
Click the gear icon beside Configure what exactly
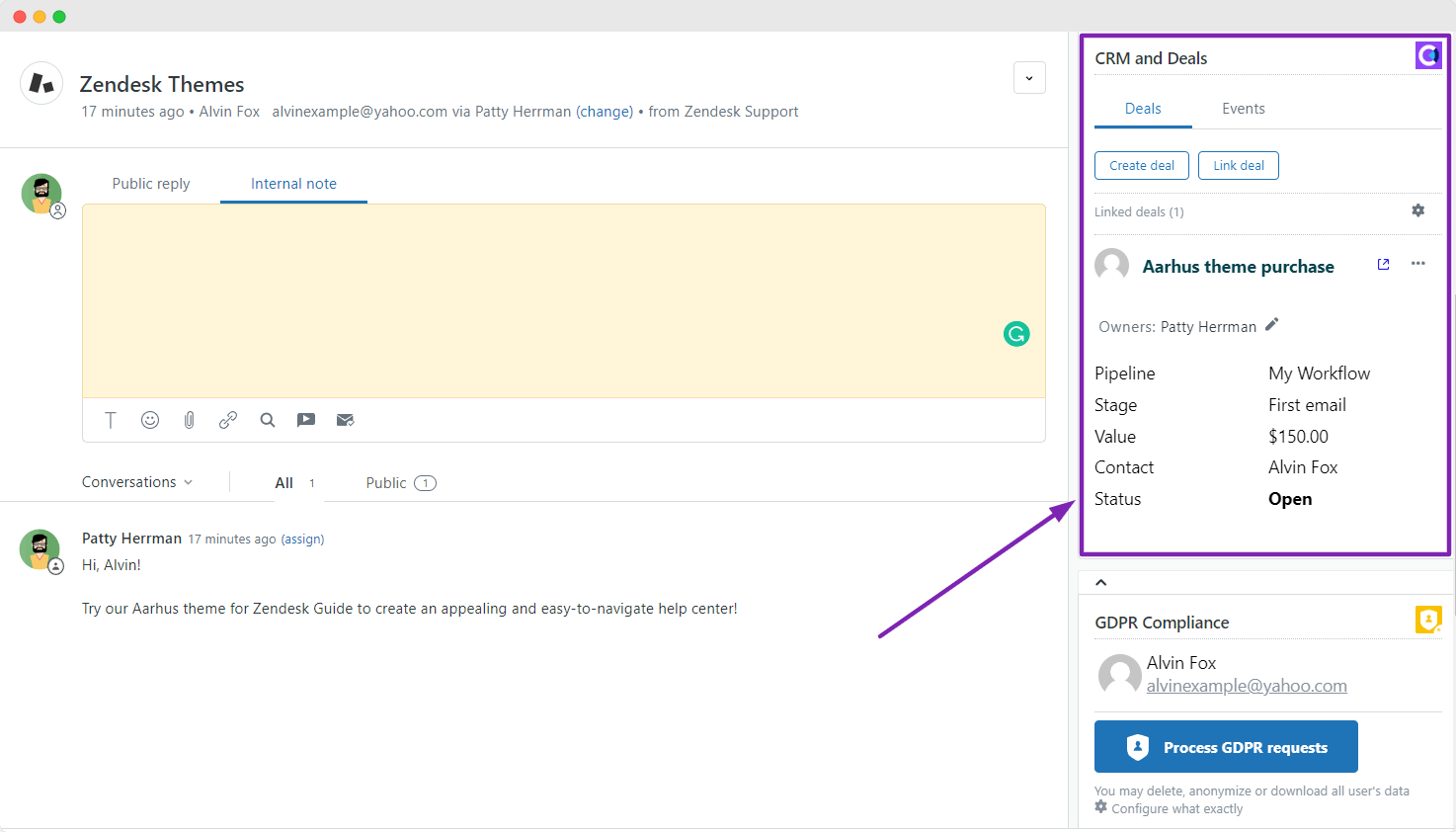coord(1101,807)
